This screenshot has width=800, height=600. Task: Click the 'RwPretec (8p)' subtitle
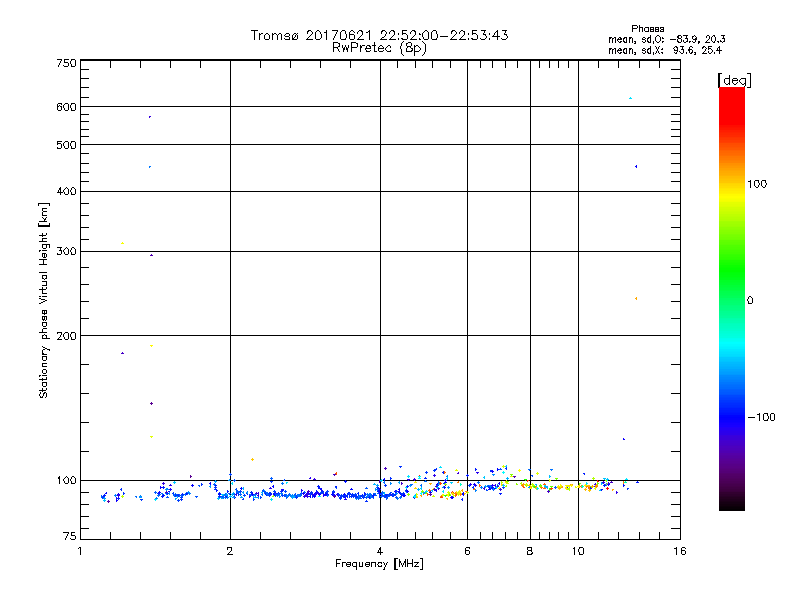379,48
